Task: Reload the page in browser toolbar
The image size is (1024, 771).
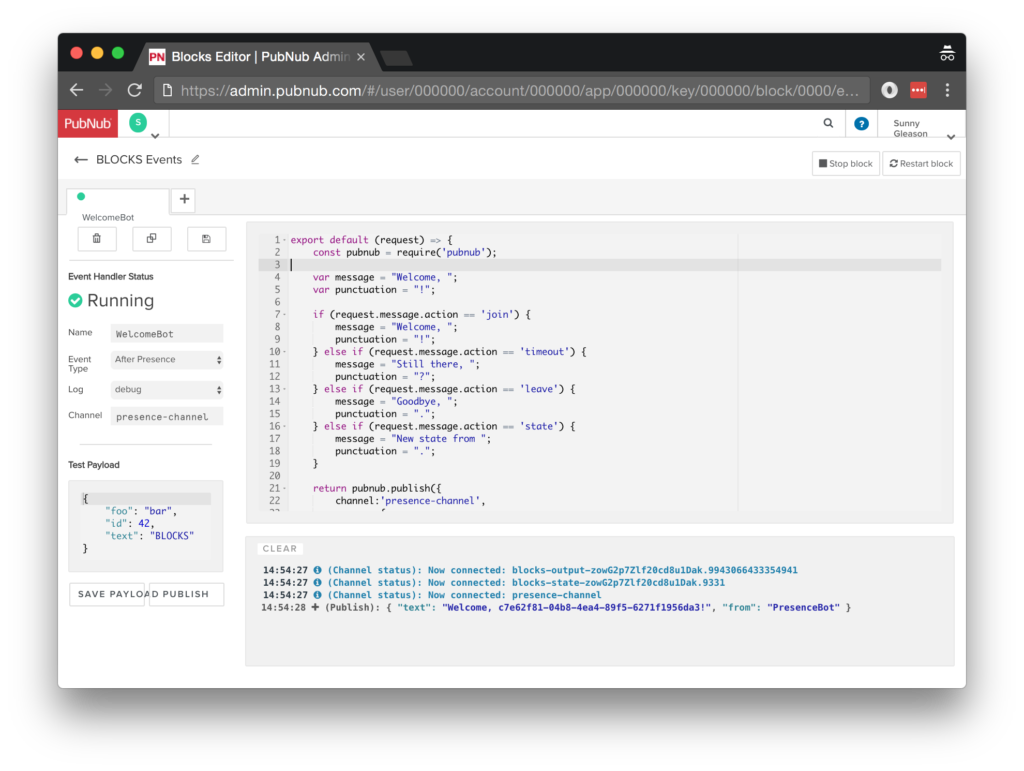Action: (134, 90)
